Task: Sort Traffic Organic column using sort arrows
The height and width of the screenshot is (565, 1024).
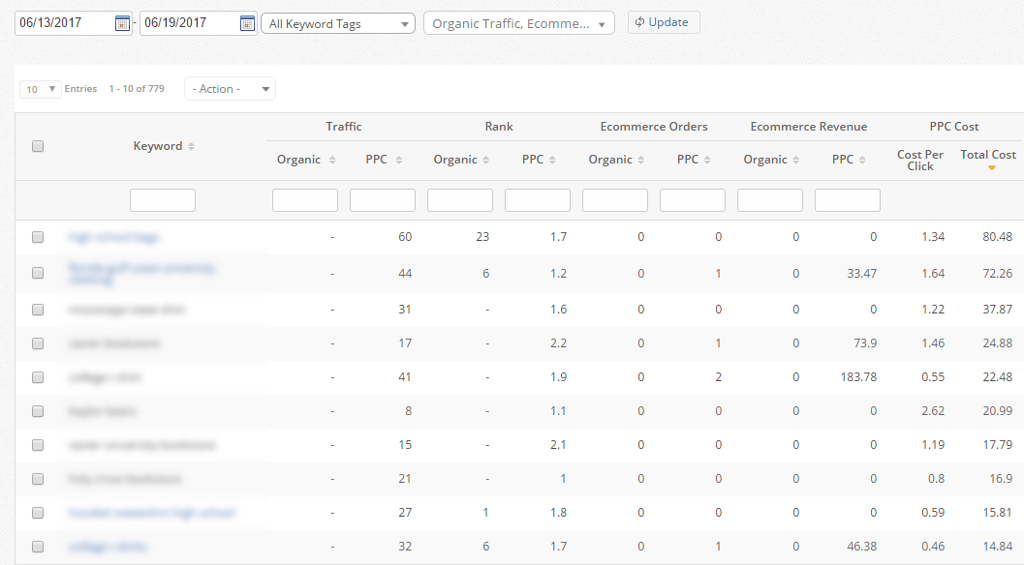Action: click(x=332, y=160)
